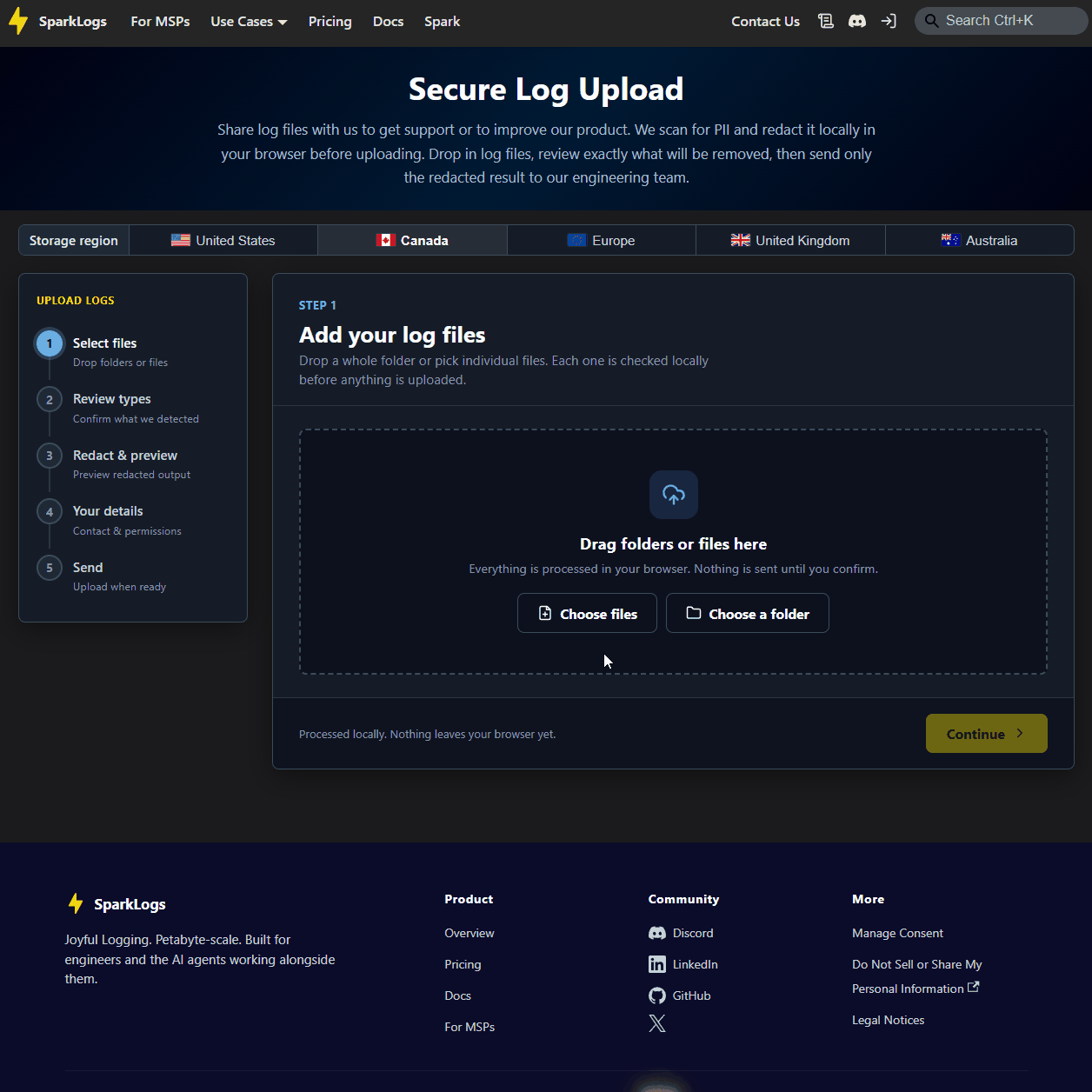
Task: Click the search magnifier icon
Action: [x=931, y=21]
